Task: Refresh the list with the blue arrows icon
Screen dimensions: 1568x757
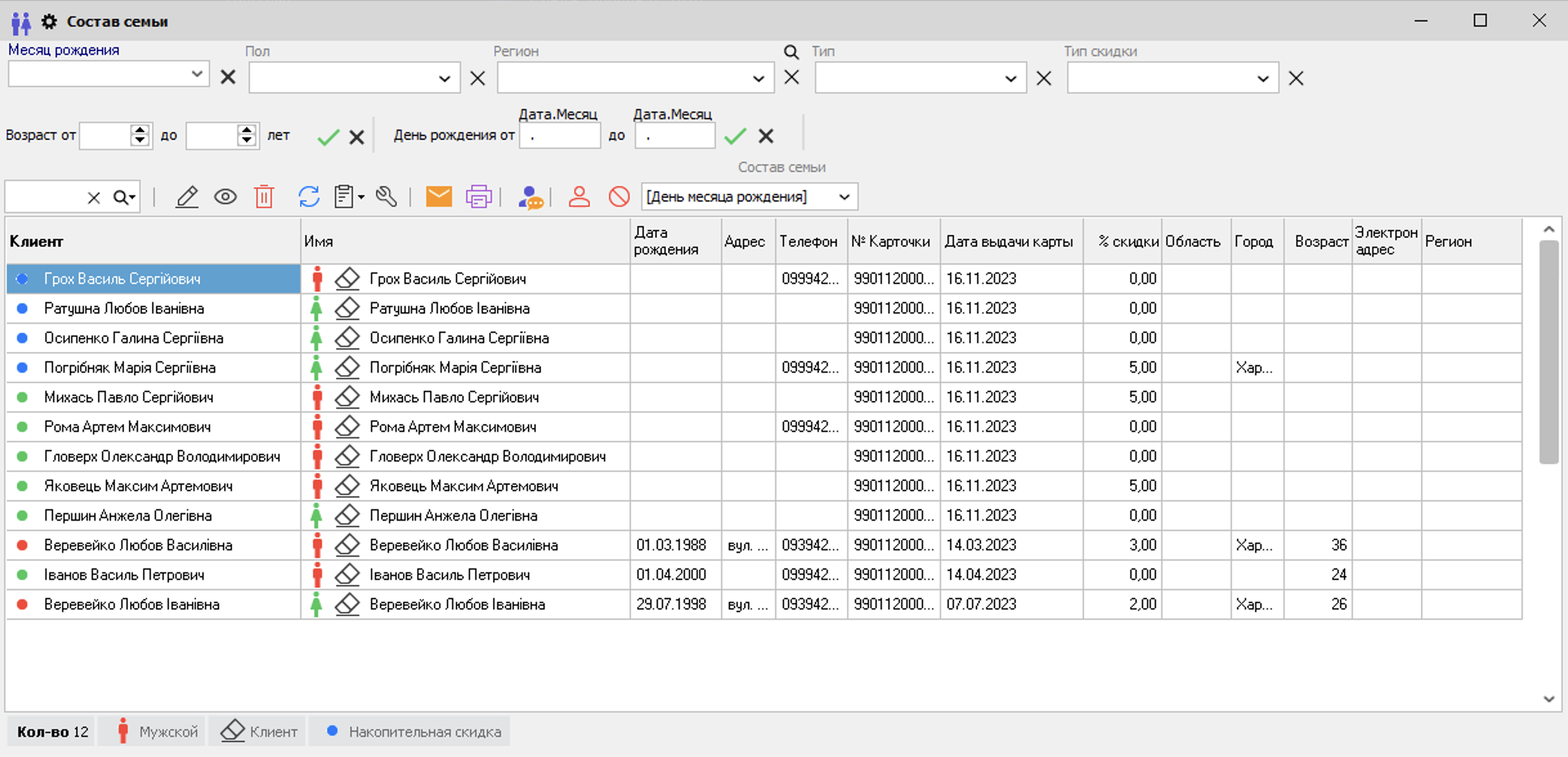Action: (309, 197)
